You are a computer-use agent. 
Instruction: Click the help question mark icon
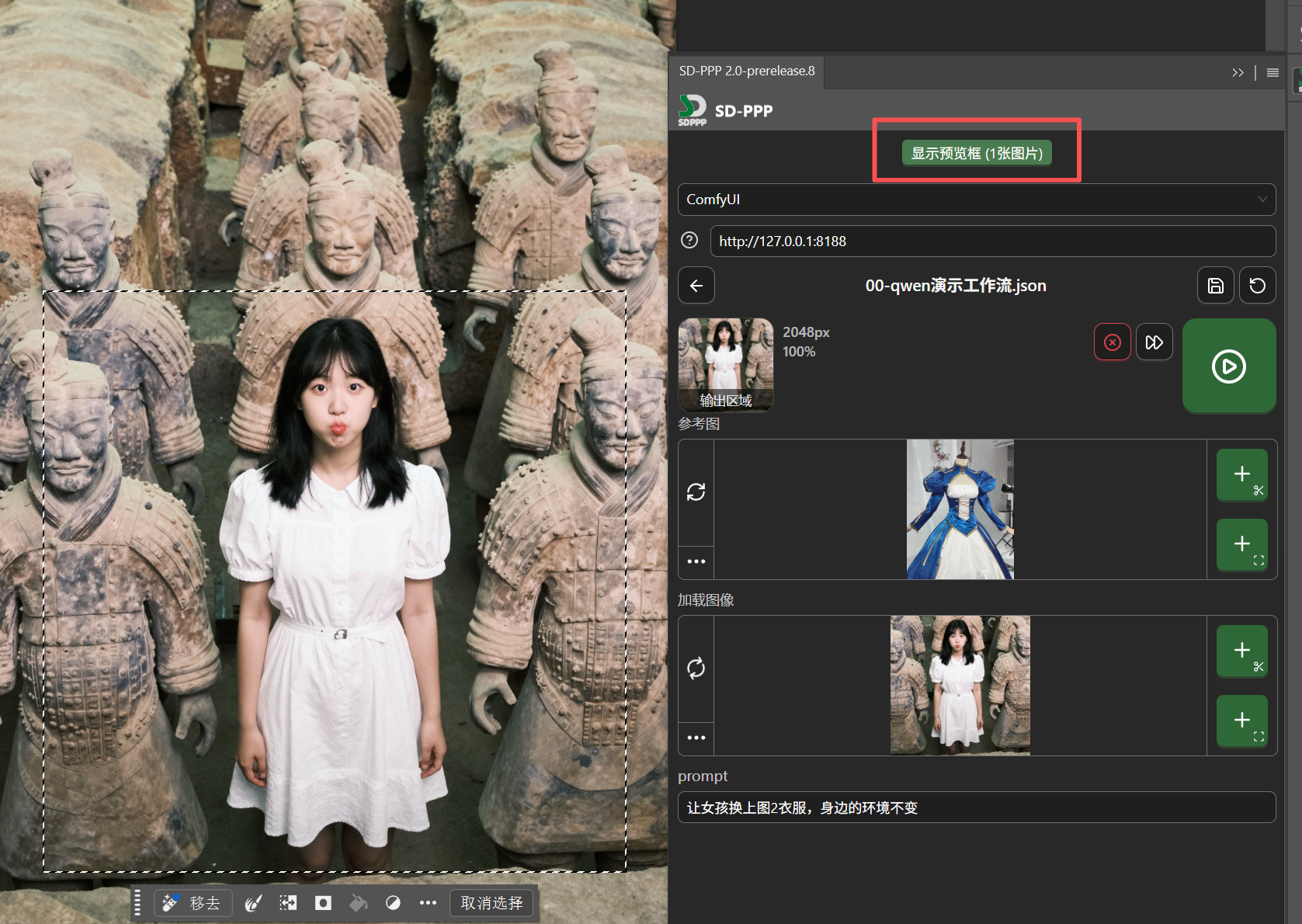[x=689, y=241]
